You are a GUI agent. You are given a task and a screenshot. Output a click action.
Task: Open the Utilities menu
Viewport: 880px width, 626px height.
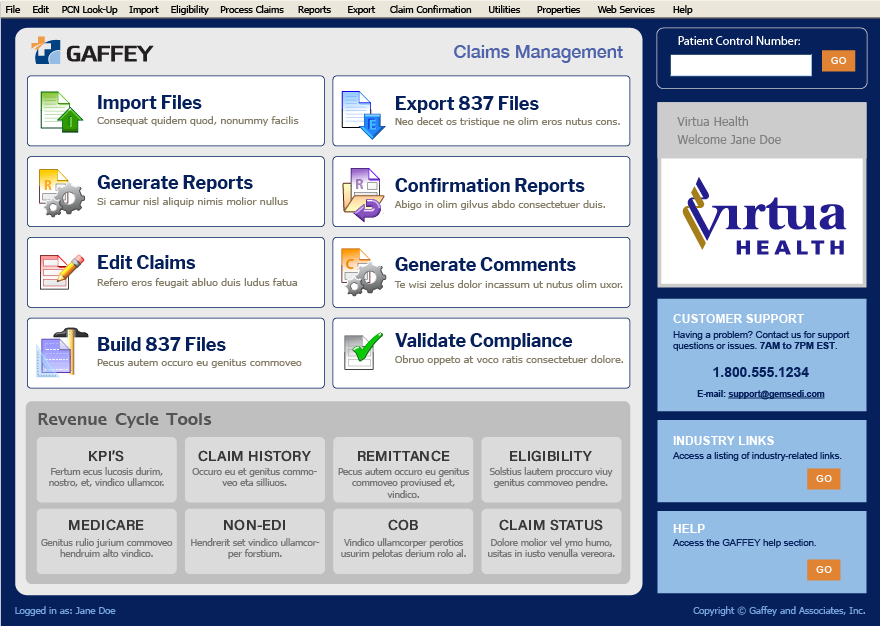click(x=504, y=10)
